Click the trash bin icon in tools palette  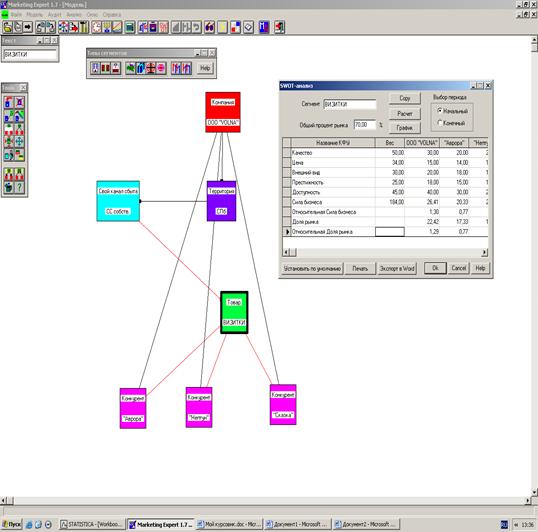(9, 187)
